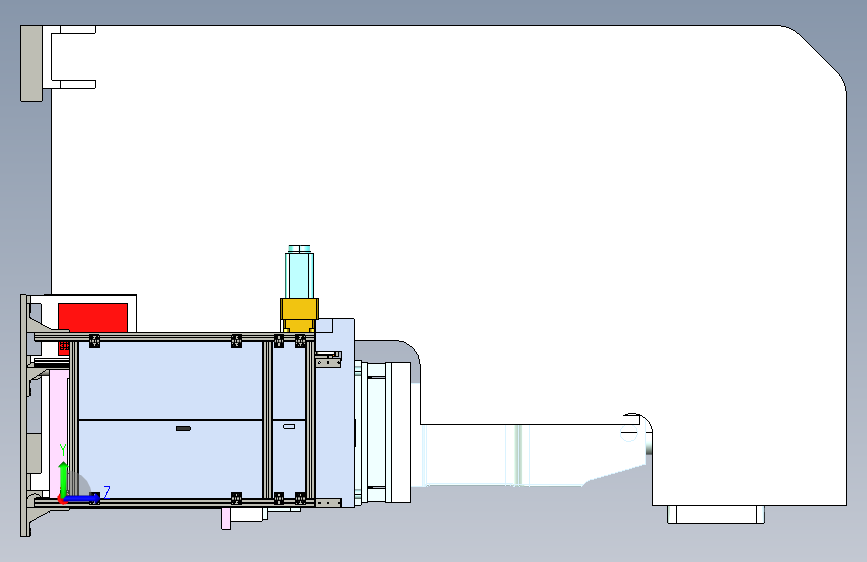
Task: Select the small pink part under the frame
Action: 226,518
